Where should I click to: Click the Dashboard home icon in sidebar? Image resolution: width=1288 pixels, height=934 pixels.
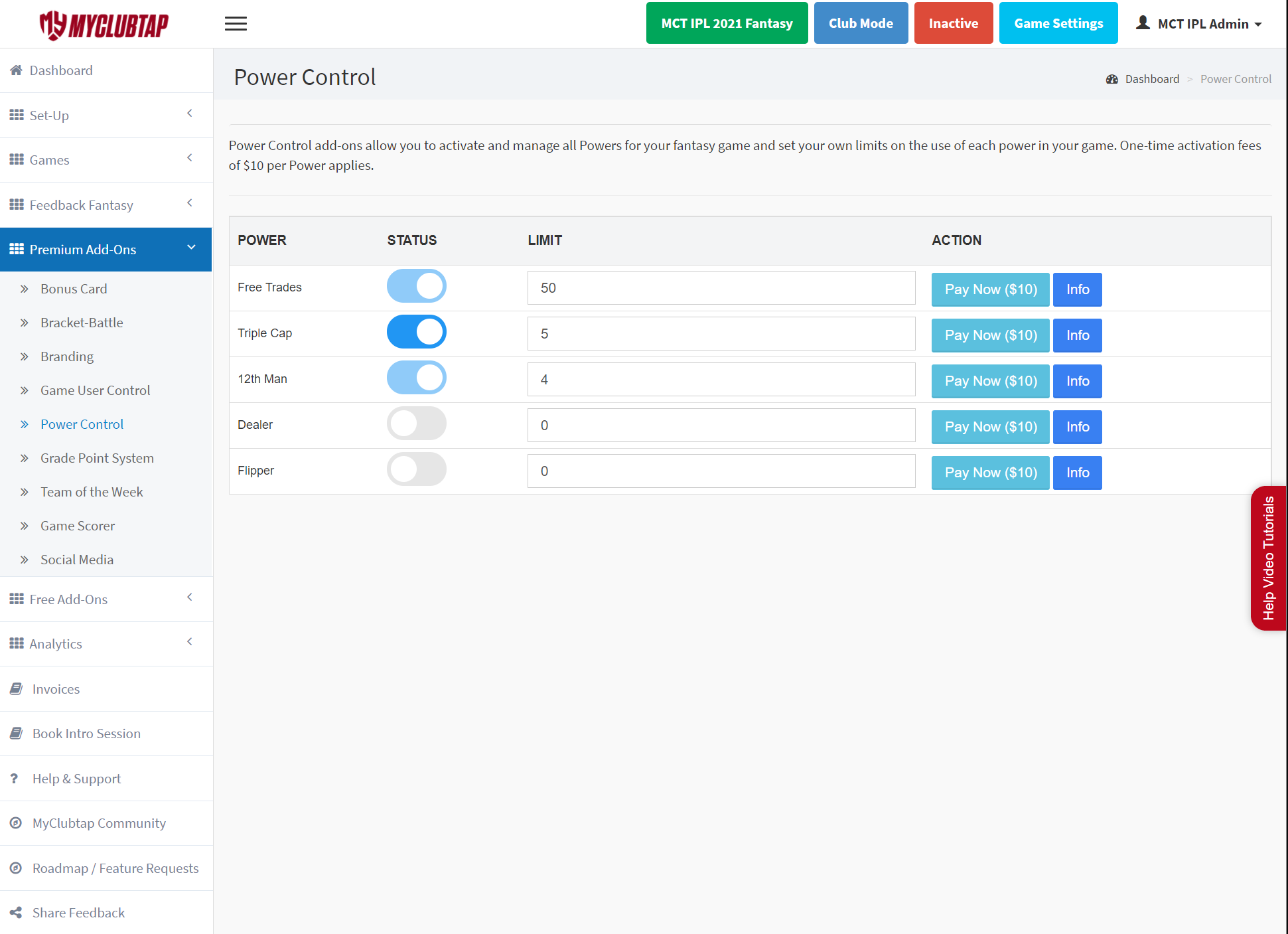16,70
